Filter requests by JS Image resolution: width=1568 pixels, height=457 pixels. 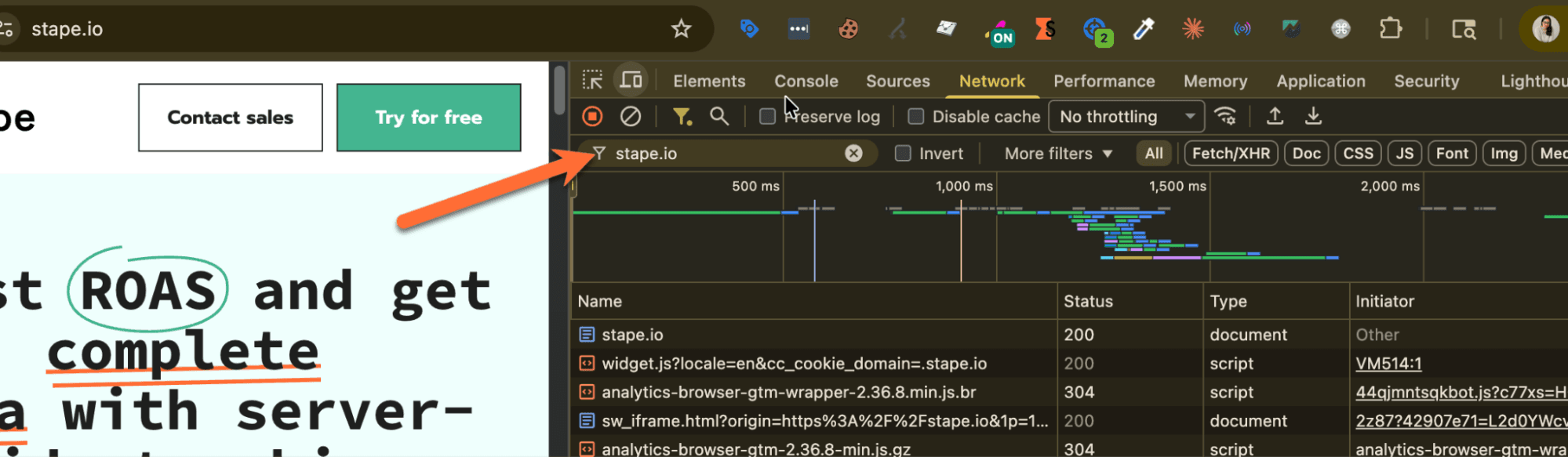click(1405, 154)
